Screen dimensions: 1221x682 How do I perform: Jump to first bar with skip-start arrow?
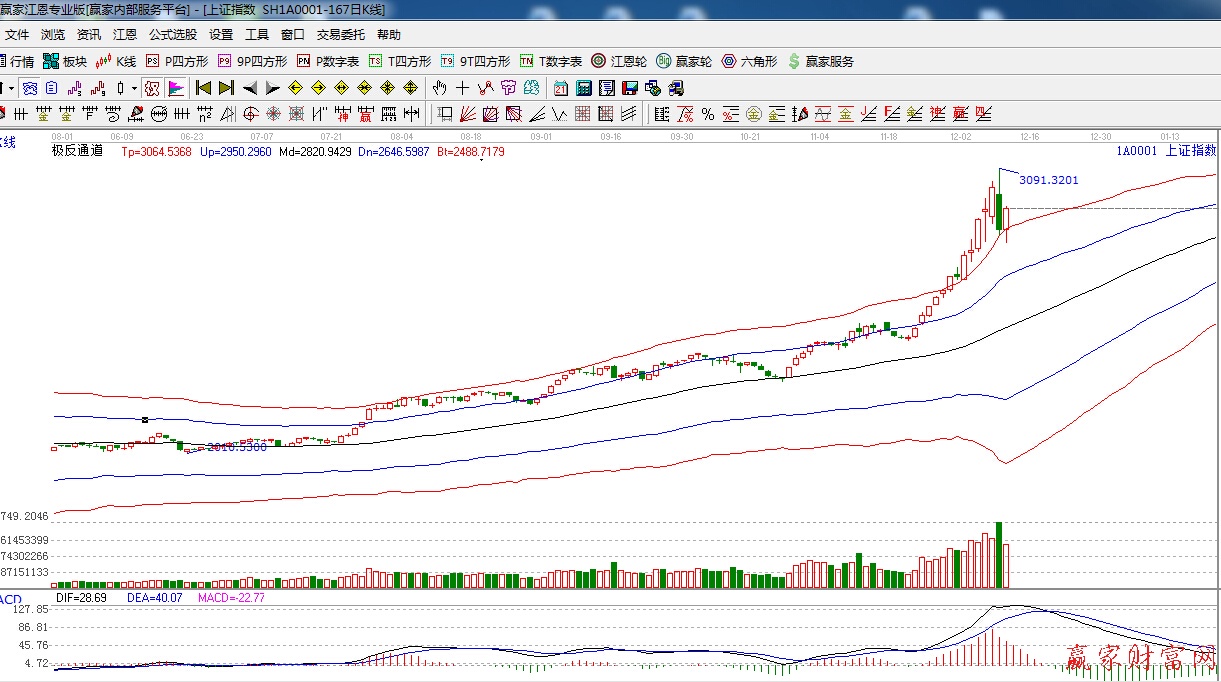(204, 88)
